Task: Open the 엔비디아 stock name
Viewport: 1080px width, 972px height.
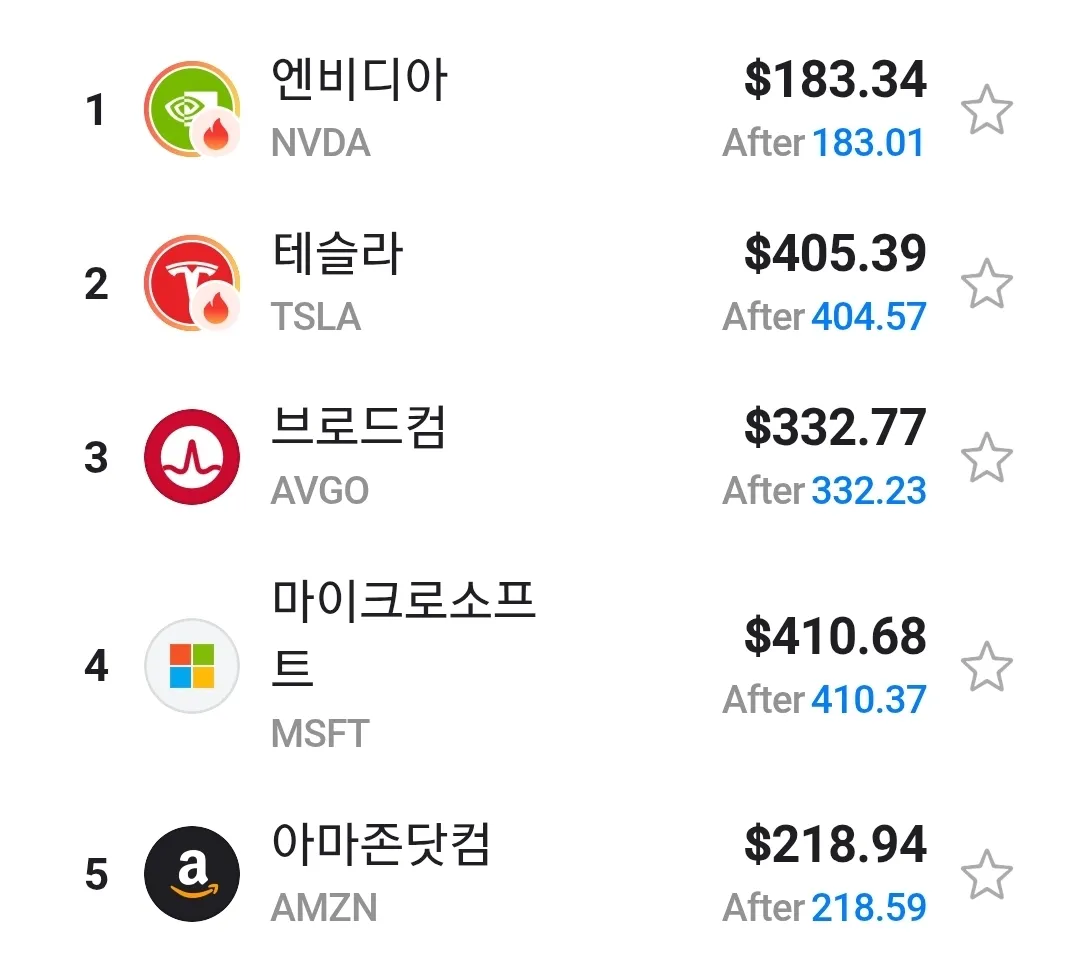Action: (359, 80)
